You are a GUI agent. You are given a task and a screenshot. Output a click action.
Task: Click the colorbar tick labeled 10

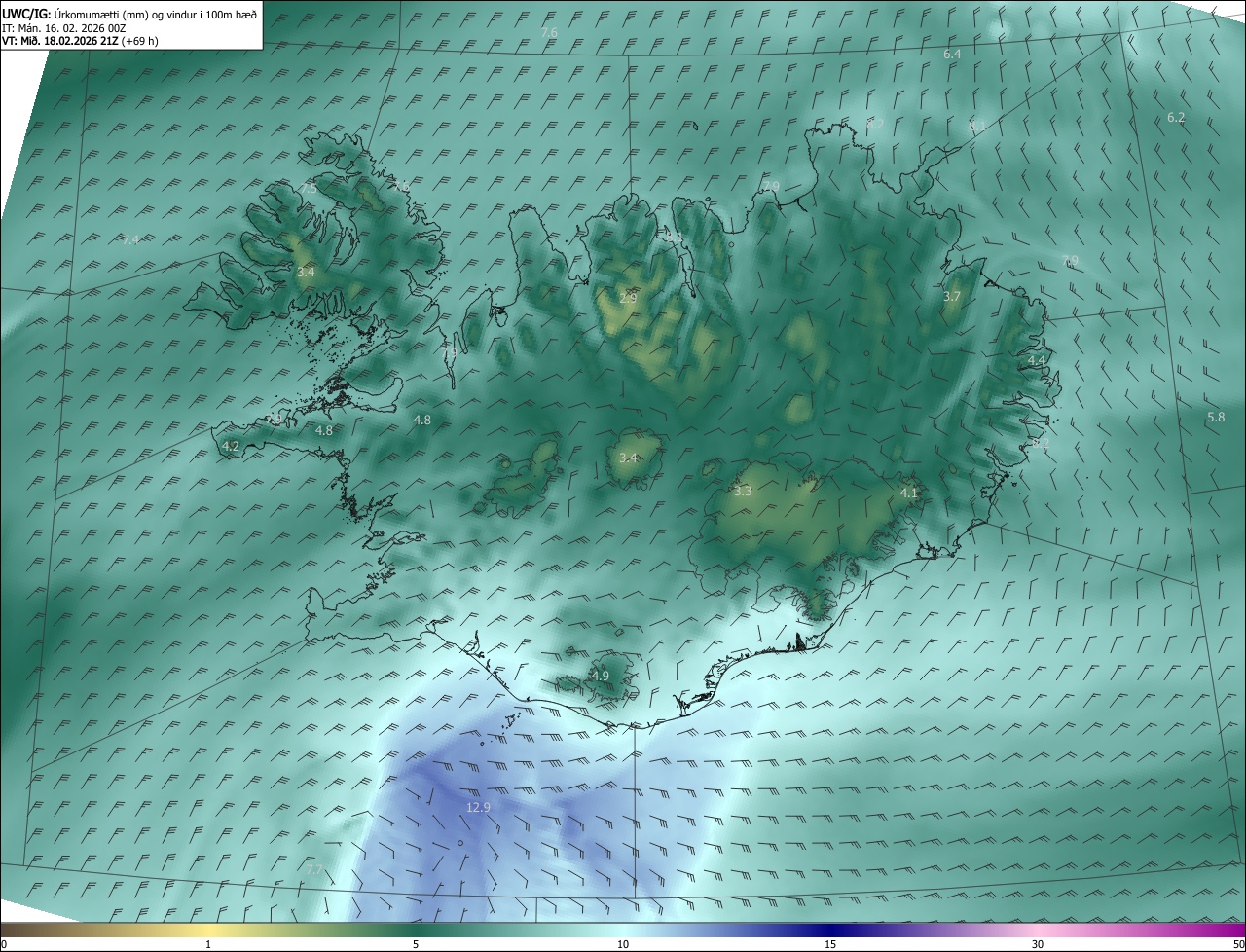click(623, 944)
